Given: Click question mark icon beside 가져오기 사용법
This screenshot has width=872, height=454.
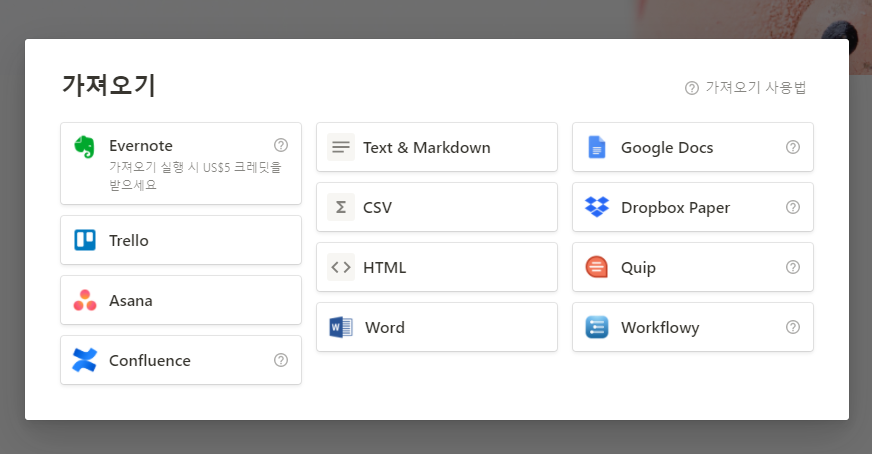Looking at the screenshot, I should 692,88.
